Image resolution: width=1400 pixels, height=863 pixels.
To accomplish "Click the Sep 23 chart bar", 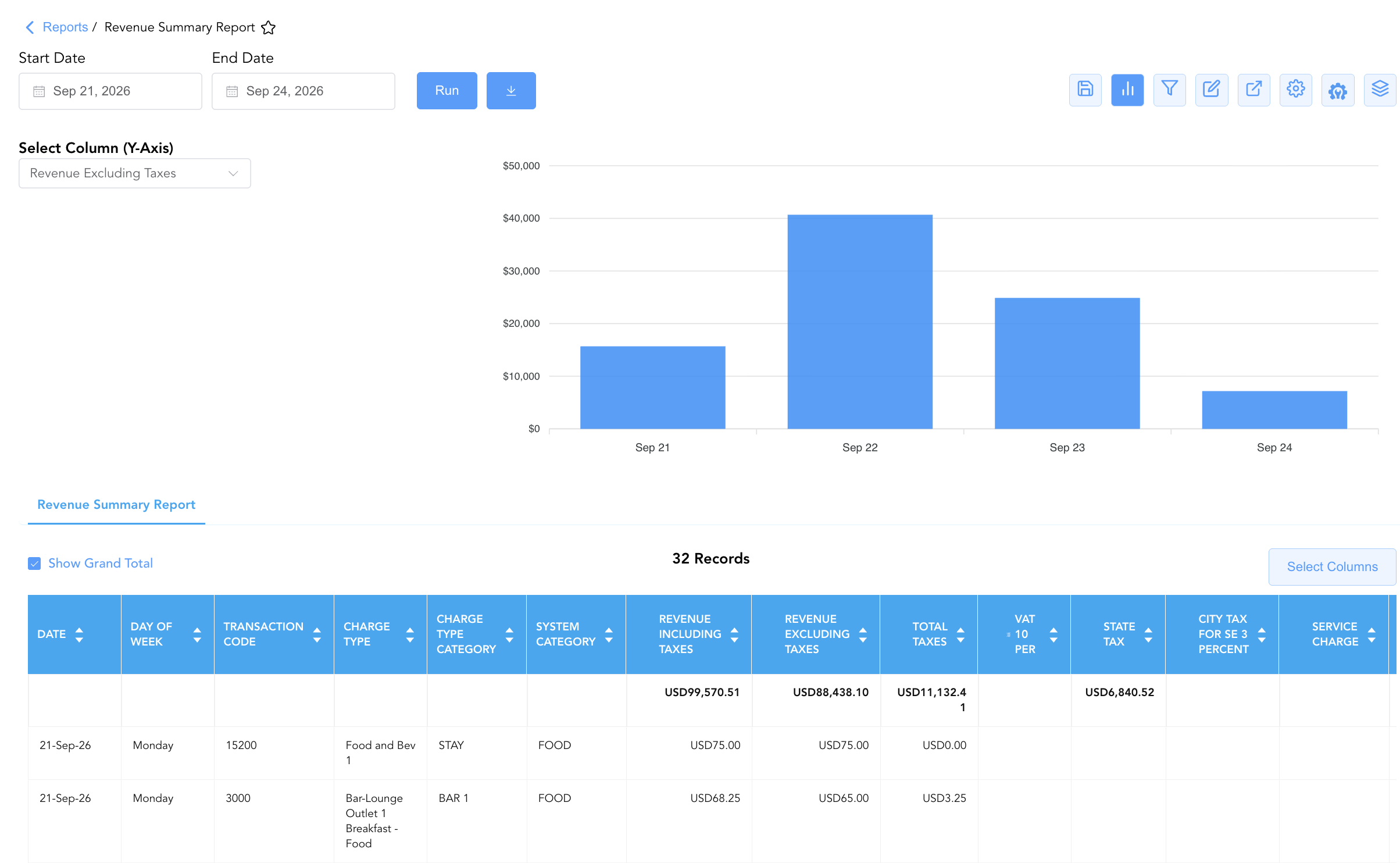I will coord(1067,363).
